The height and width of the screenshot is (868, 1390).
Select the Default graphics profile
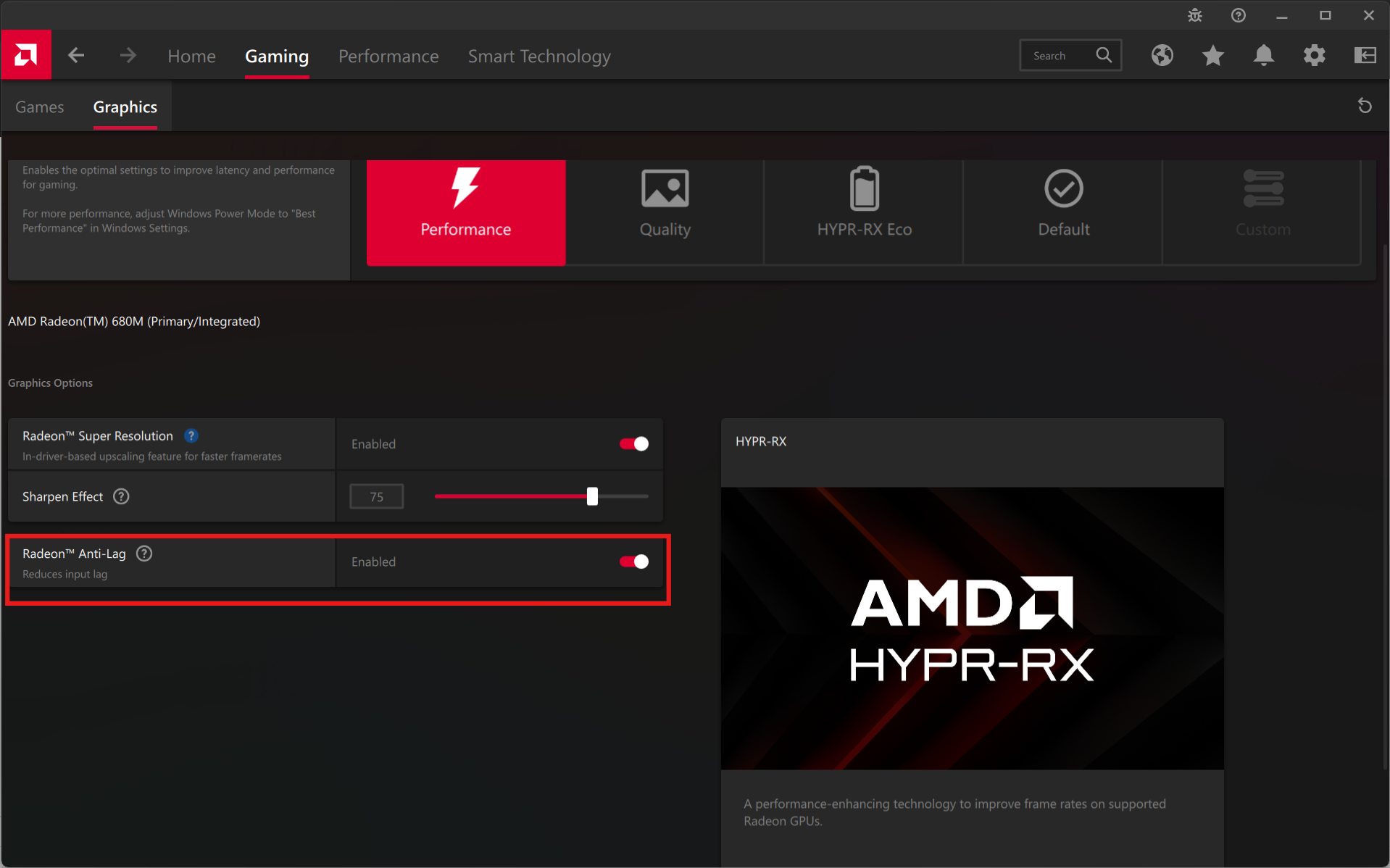point(1064,212)
